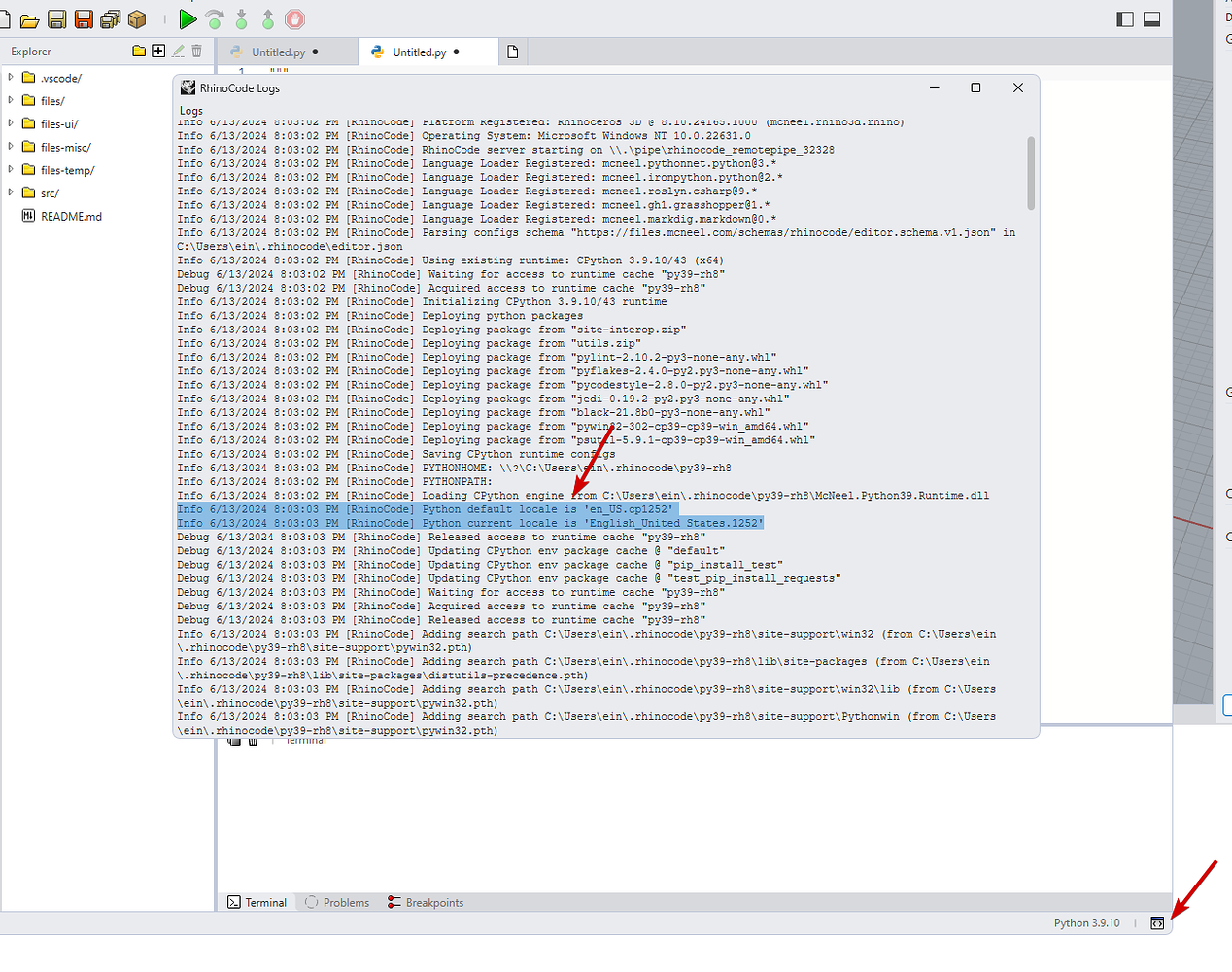The height and width of the screenshot is (972, 1232).
Task: Stop execution with the red stop icon
Action: point(292,19)
